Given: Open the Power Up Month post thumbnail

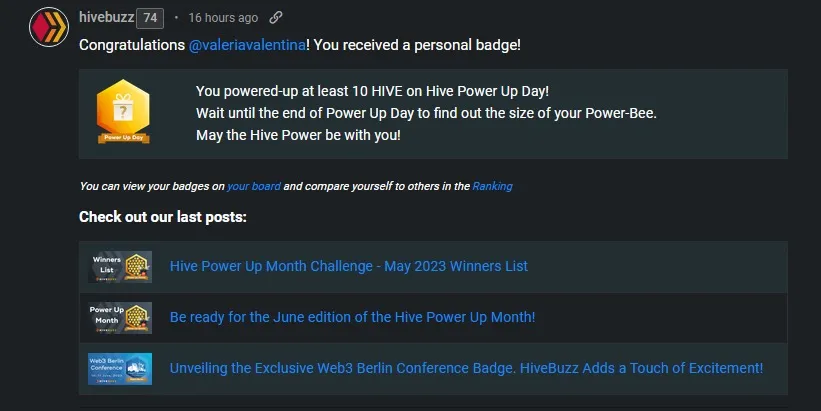Looking at the screenshot, I should click(120, 317).
